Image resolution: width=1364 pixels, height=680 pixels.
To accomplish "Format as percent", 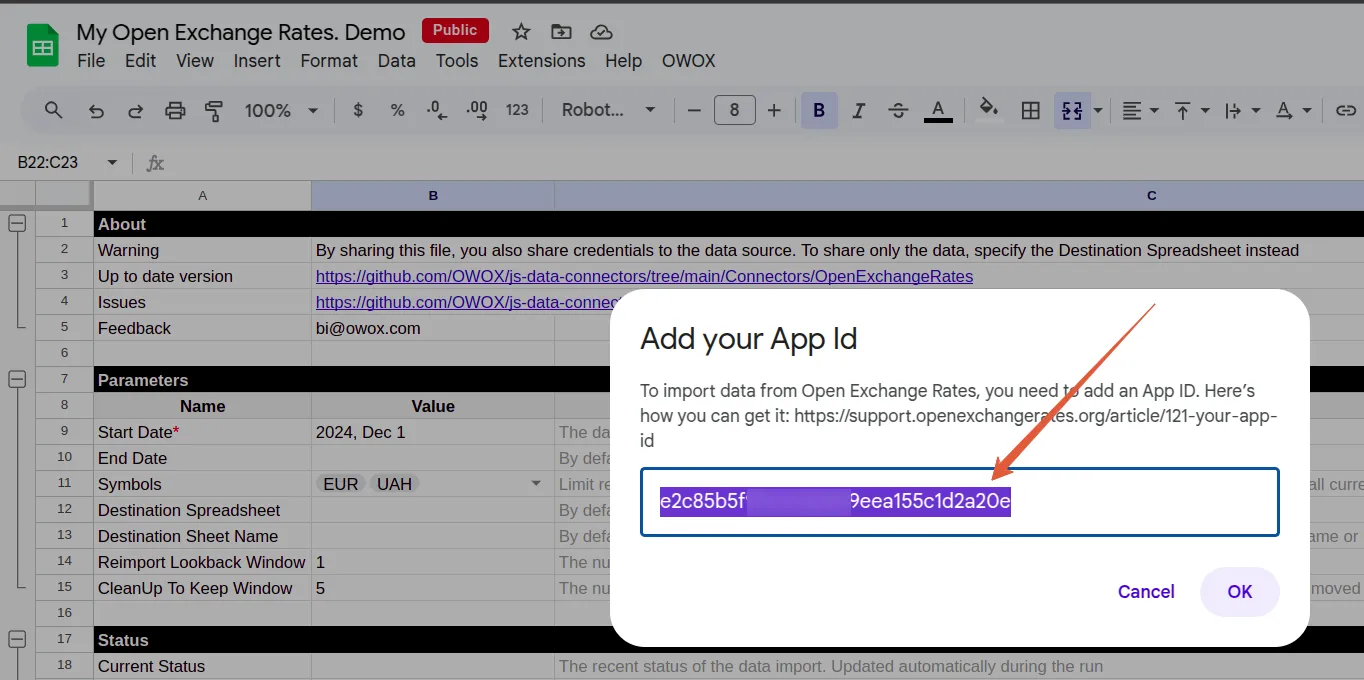I will coord(397,110).
